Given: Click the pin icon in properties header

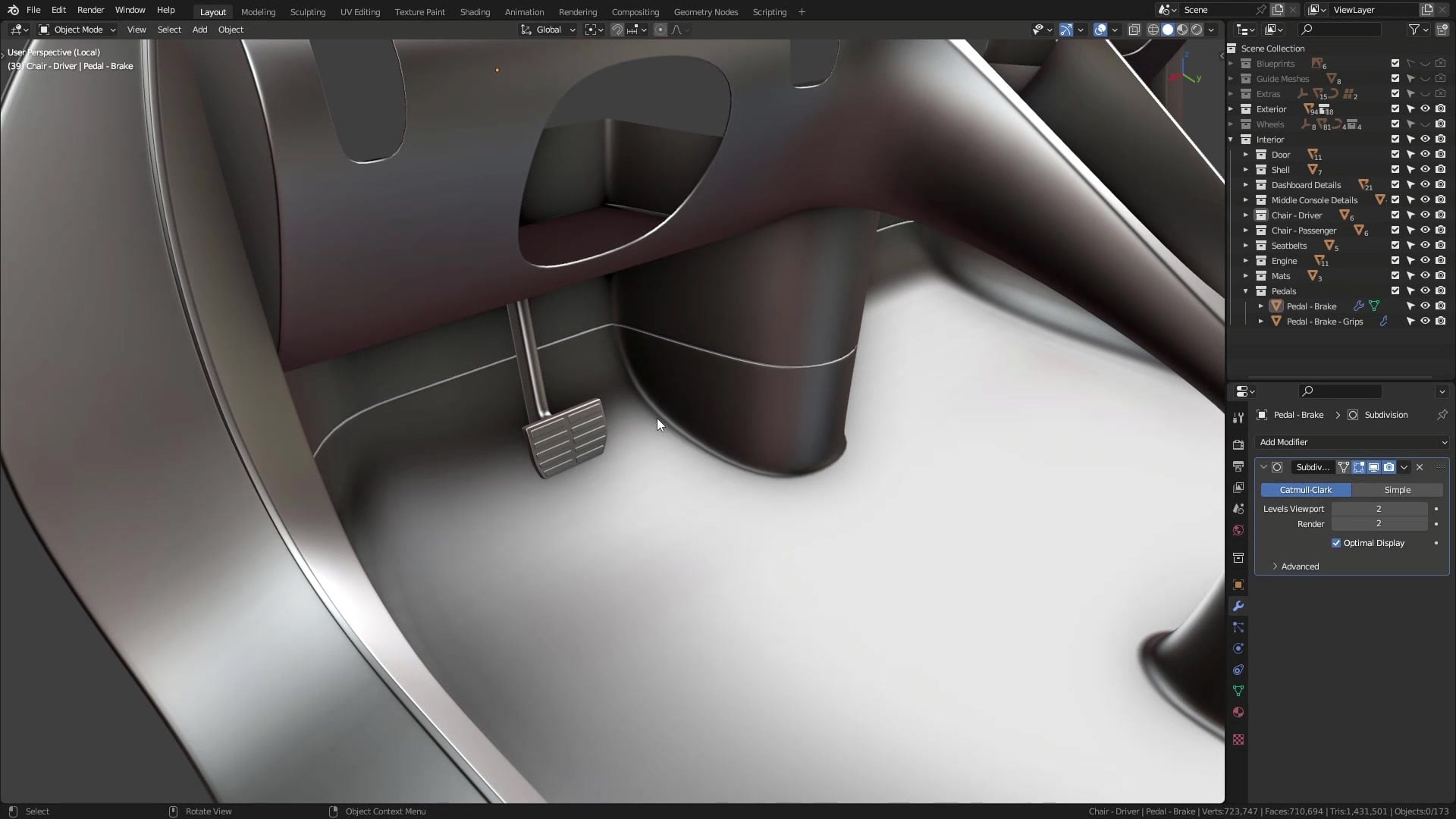Looking at the screenshot, I should 1442,415.
